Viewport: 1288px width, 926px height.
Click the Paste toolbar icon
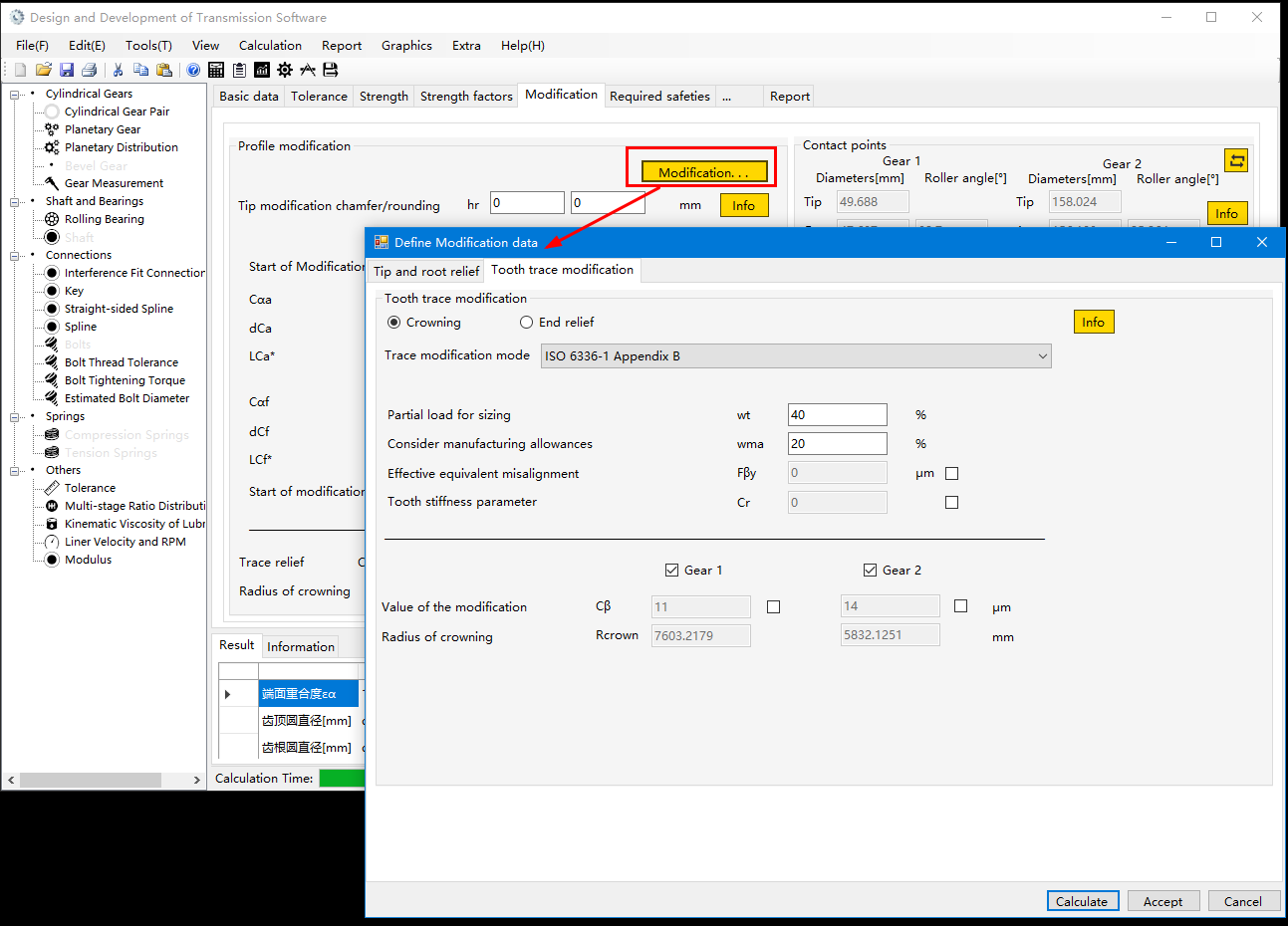click(164, 70)
